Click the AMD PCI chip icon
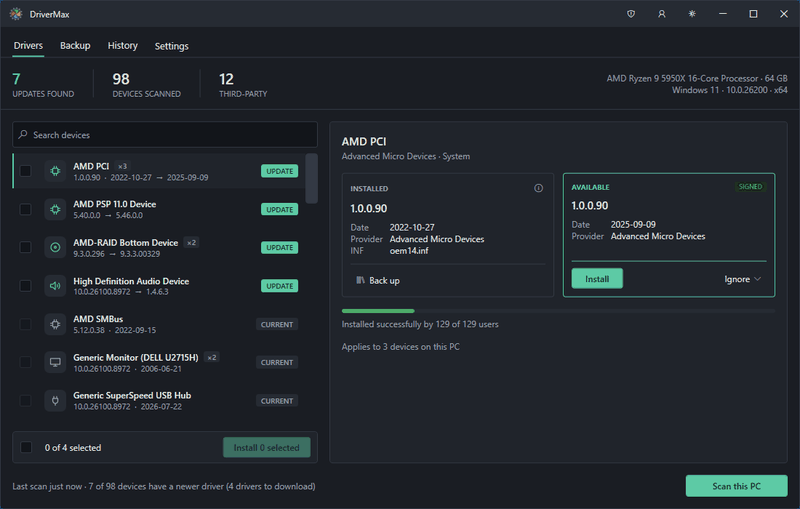Screen dimensions: 800x509 [55, 171]
